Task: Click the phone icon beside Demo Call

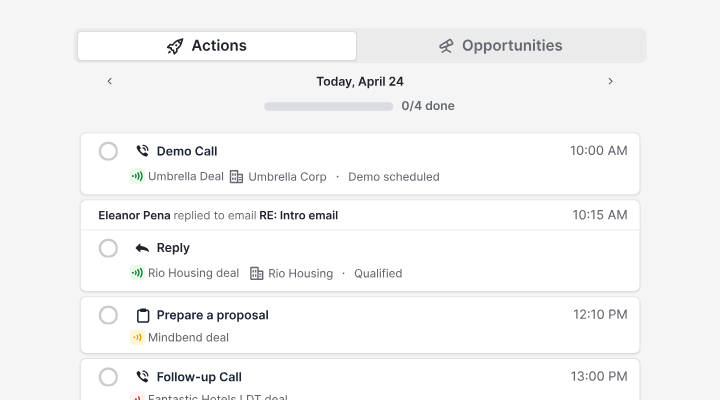Action: [143, 151]
